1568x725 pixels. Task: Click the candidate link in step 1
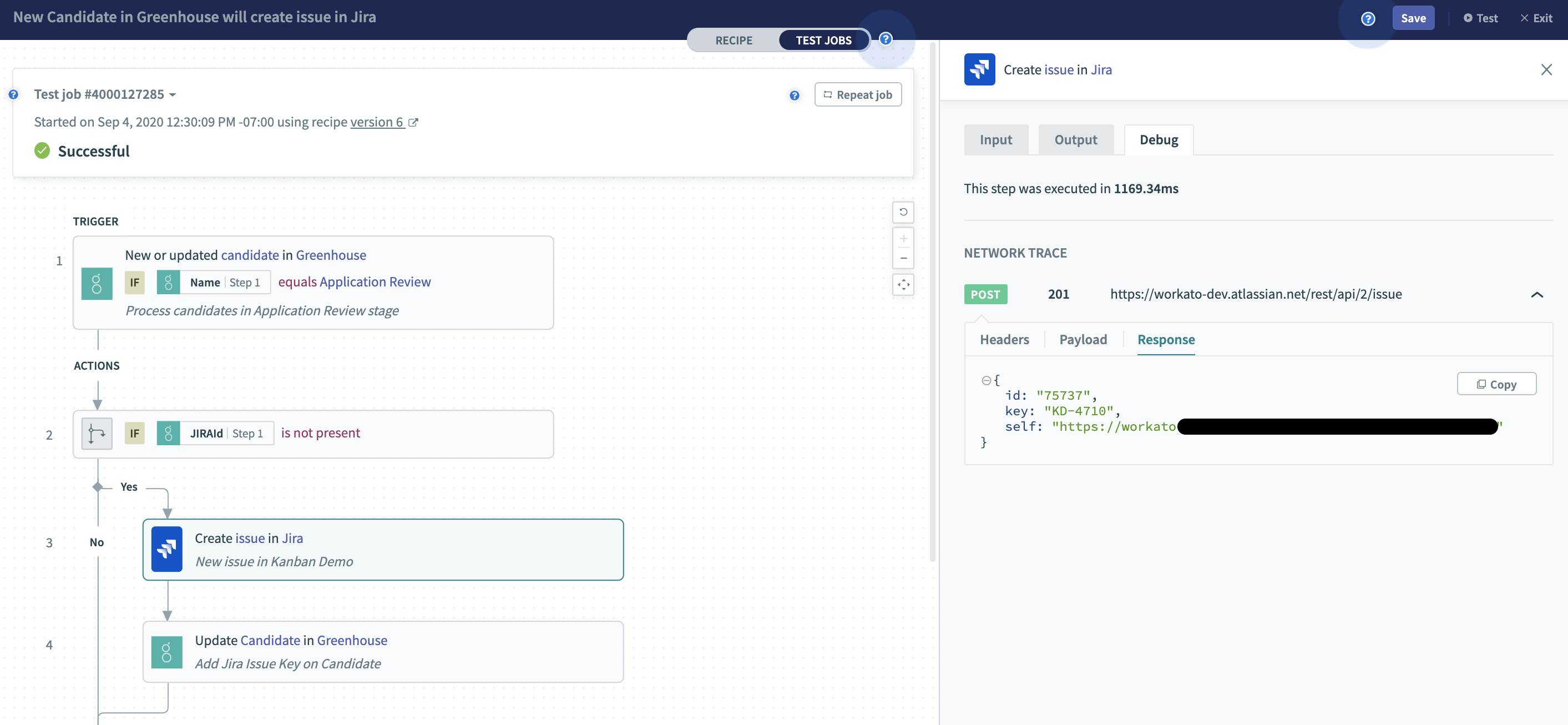(x=249, y=254)
